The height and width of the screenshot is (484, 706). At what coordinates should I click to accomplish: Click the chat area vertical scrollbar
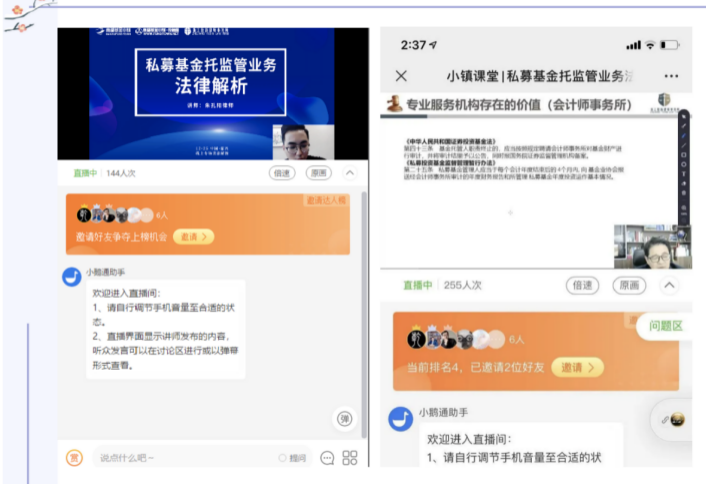(x=364, y=315)
